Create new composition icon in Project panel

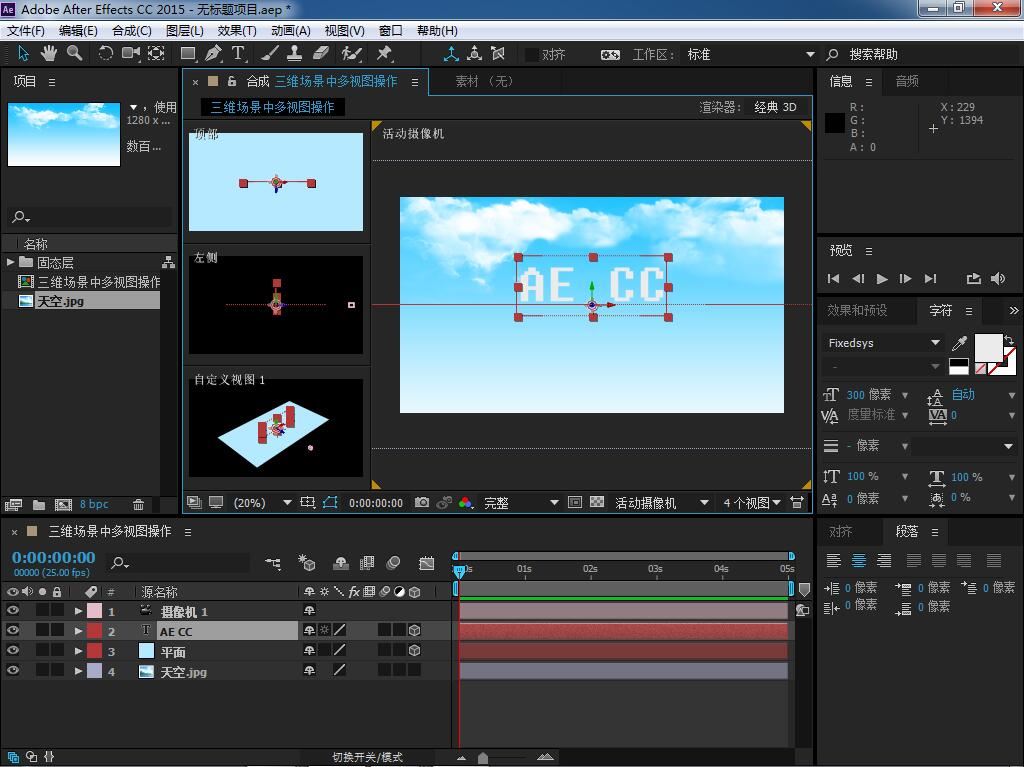[63, 504]
